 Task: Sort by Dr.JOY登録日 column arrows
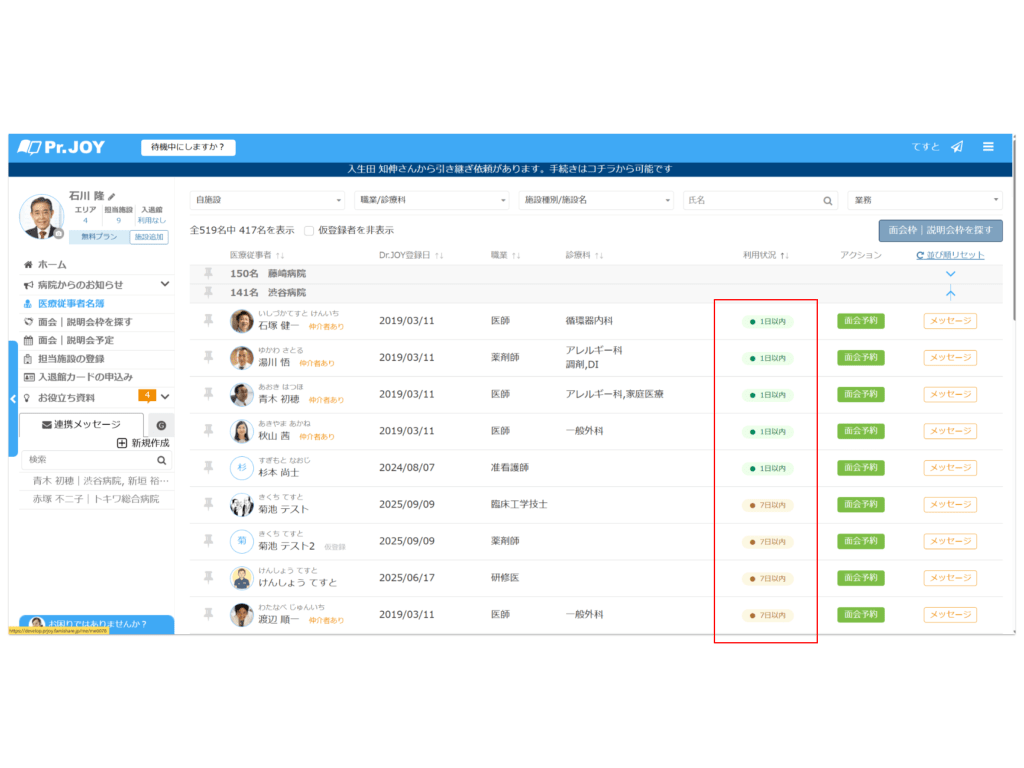click(x=439, y=256)
